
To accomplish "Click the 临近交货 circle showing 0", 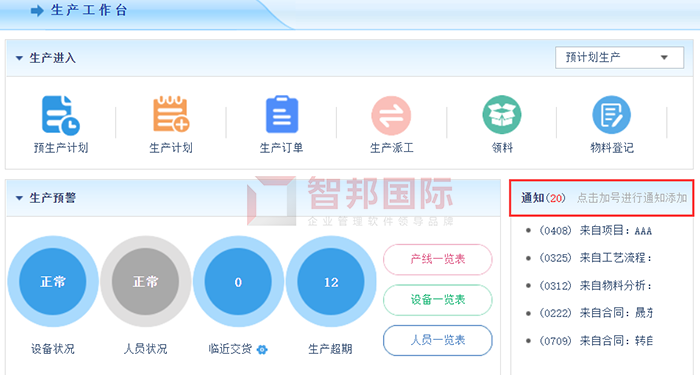I will tap(238, 282).
